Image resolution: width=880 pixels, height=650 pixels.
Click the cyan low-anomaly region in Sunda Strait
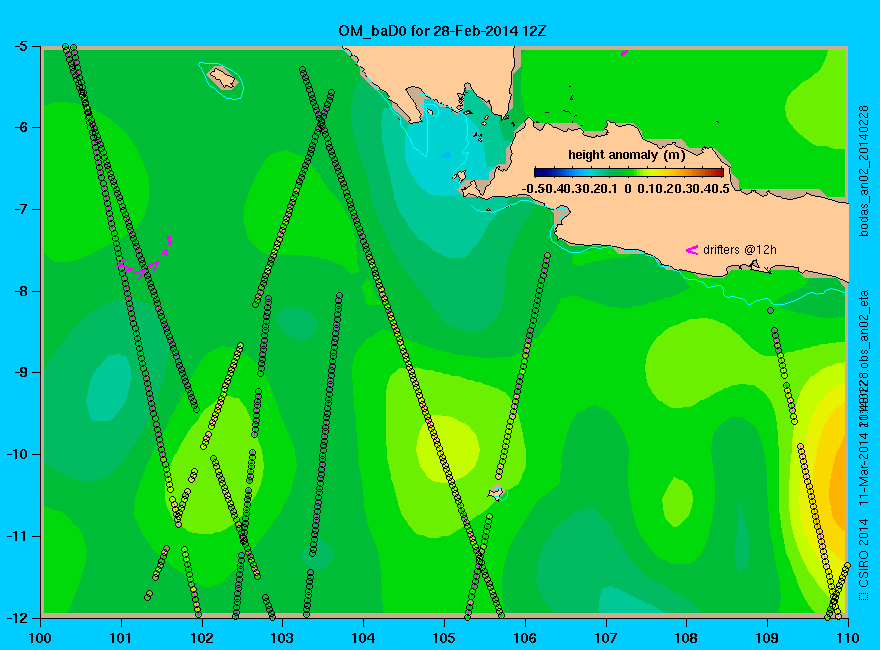[x=446, y=157]
